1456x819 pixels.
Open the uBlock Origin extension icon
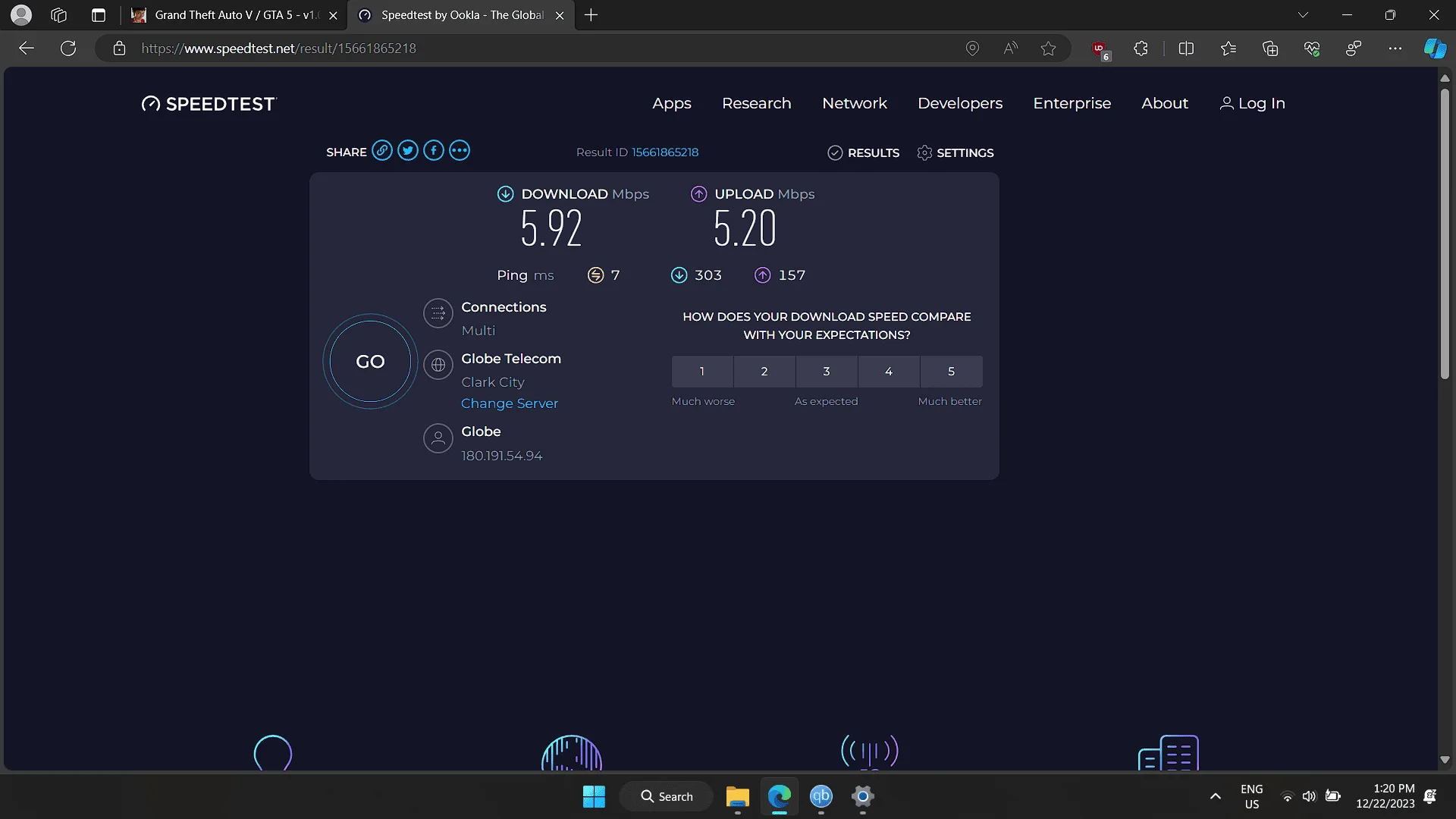coord(1100,49)
